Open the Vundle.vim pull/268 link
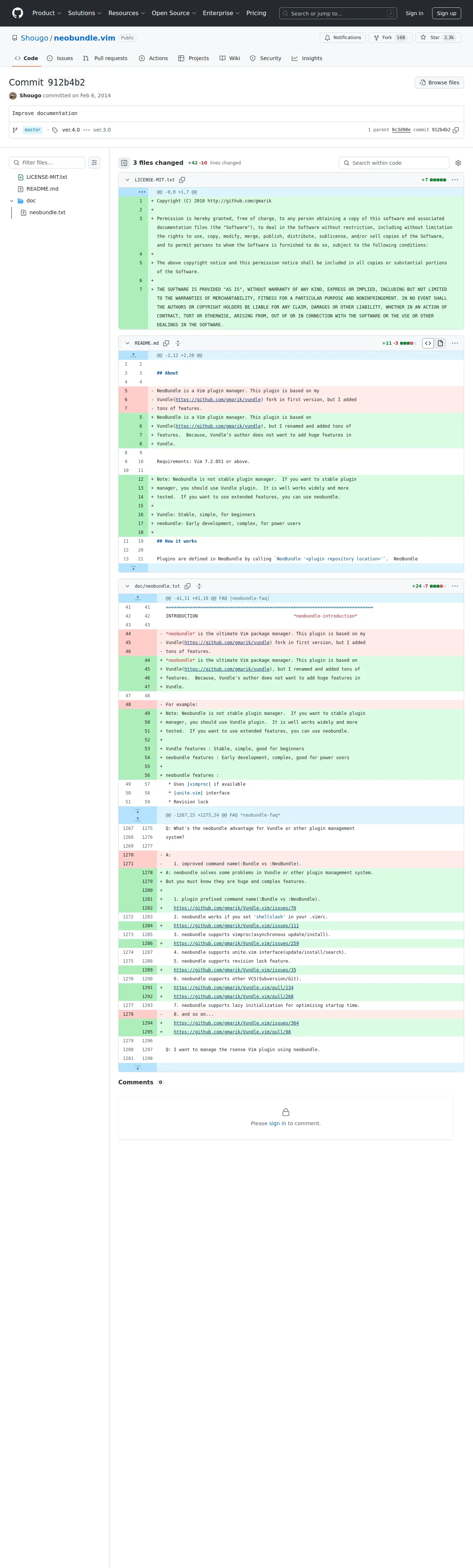Screen dimensions: 473x1568 (234, 997)
